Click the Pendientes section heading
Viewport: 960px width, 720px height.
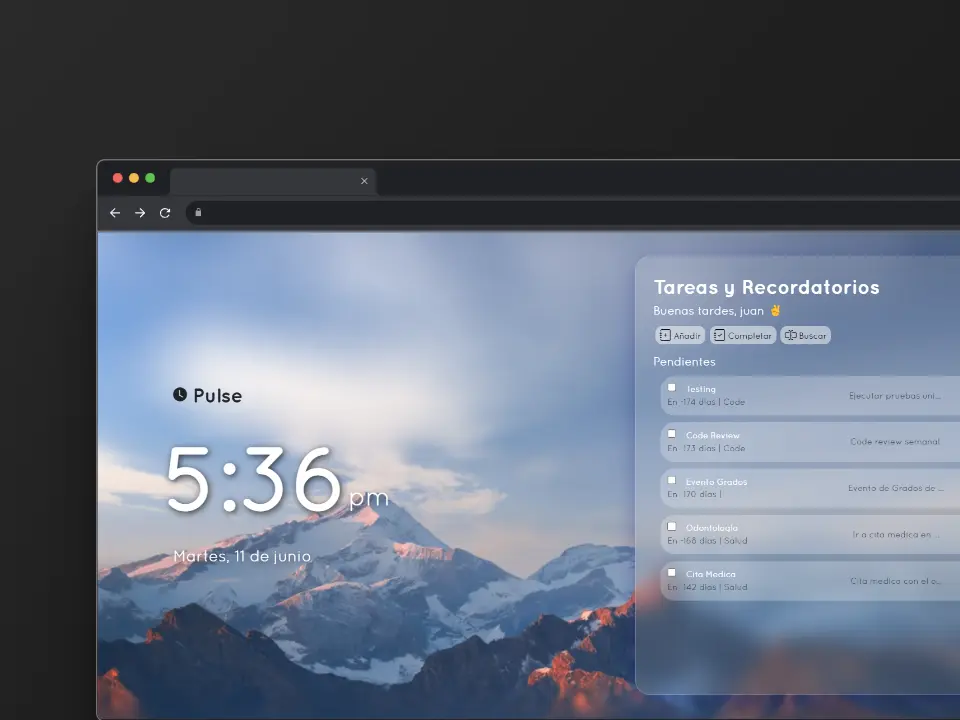[684, 362]
